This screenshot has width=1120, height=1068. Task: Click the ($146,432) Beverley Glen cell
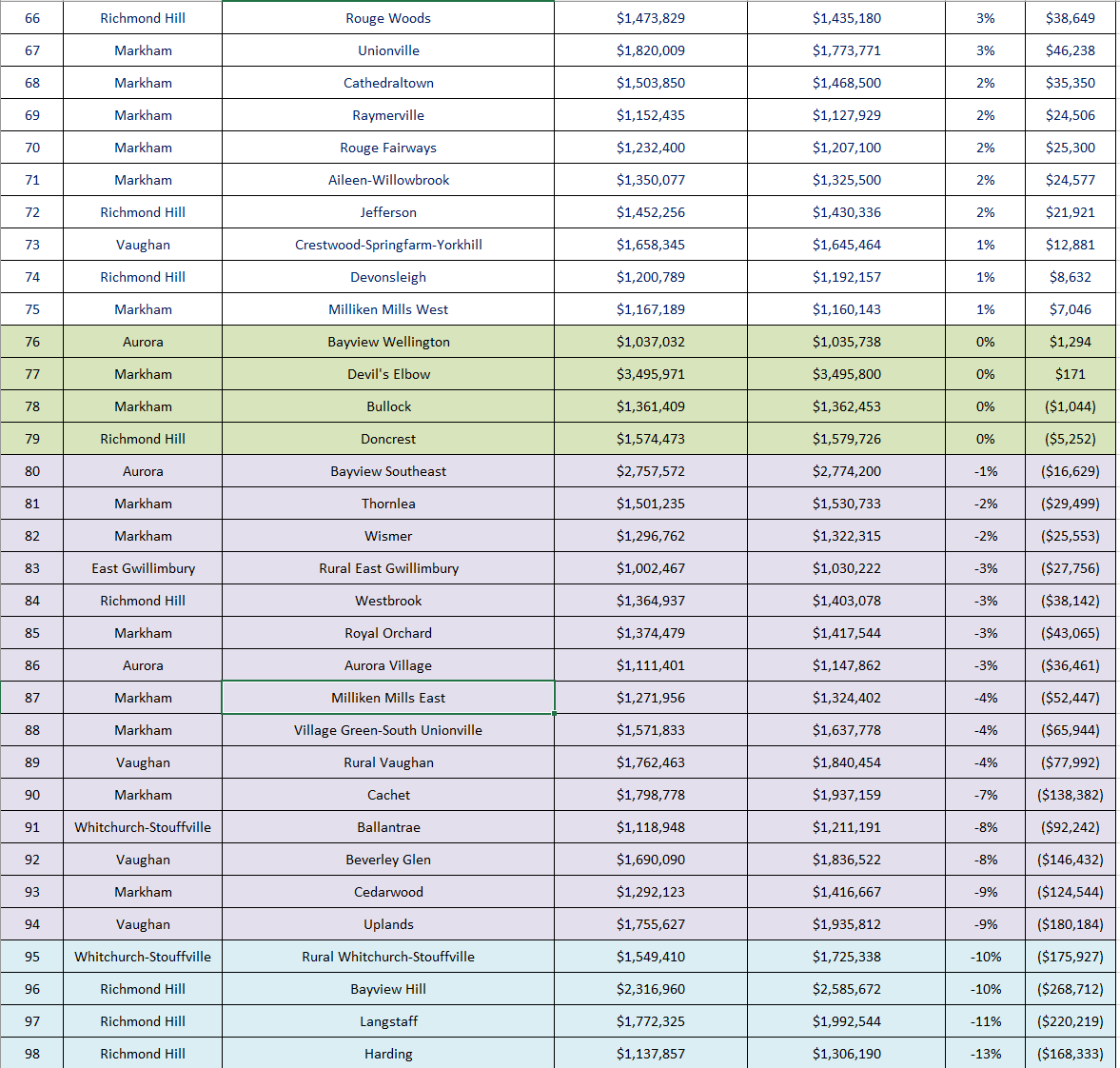pyautogui.click(x=1070, y=860)
